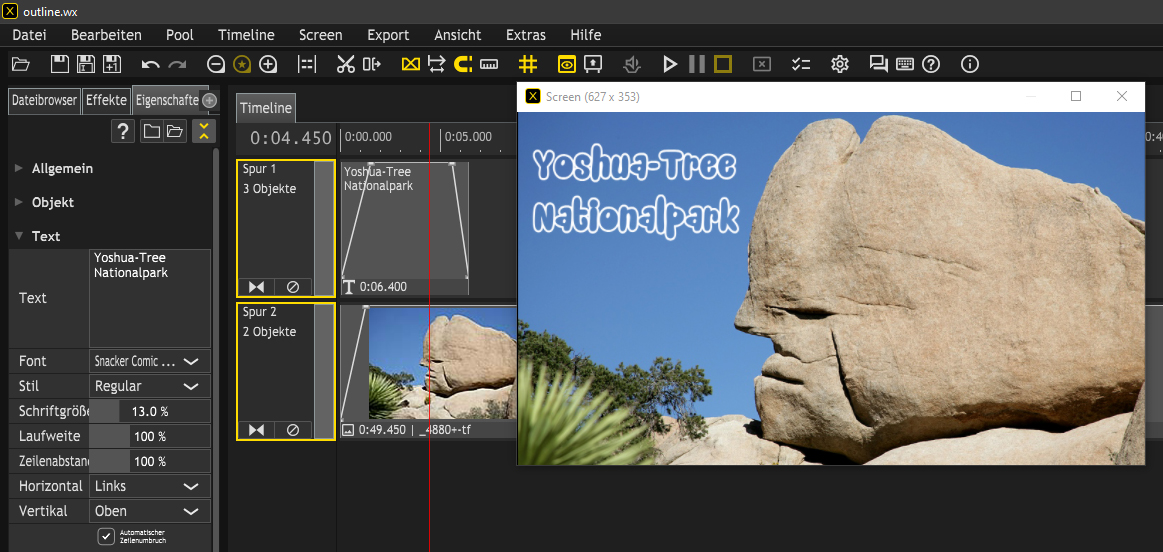The image size is (1163, 552).
Task: Click the closed folder preset button in properties
Action: [151, 131]
